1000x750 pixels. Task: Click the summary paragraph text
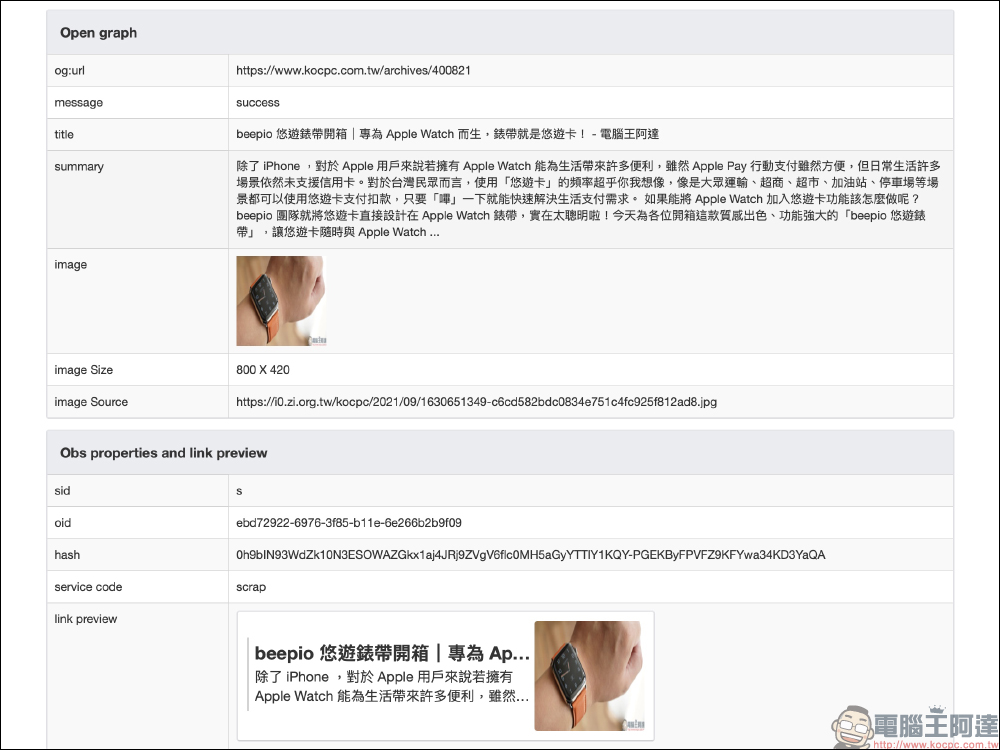tap(588, 199)
